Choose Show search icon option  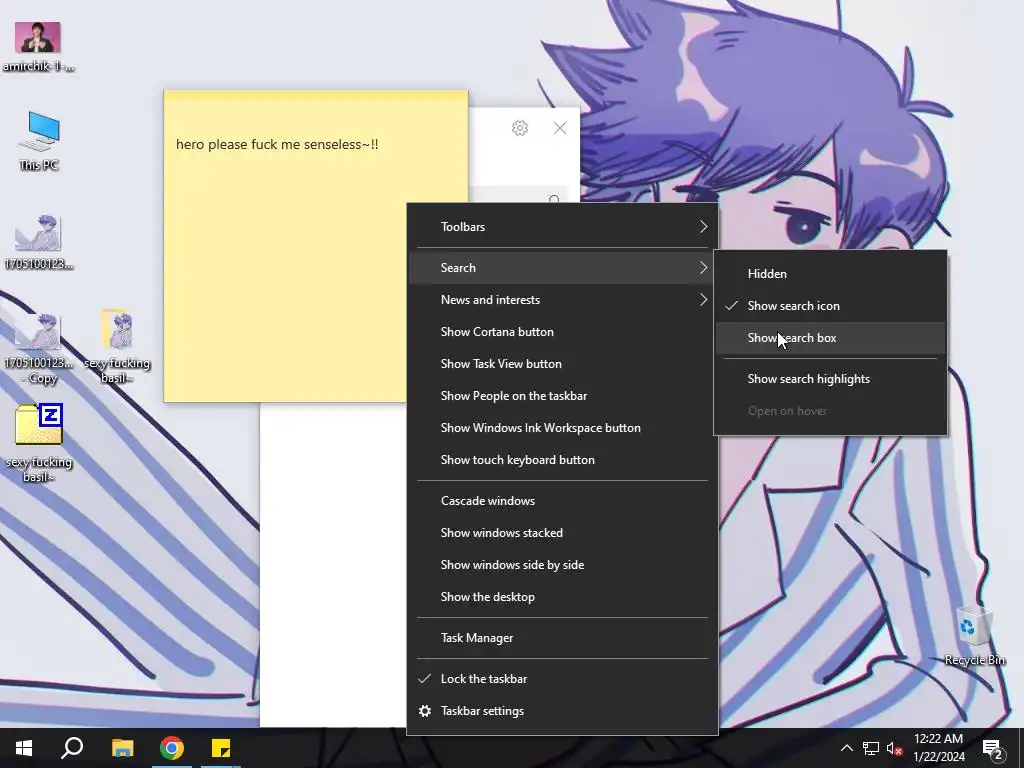coord(830,306)
